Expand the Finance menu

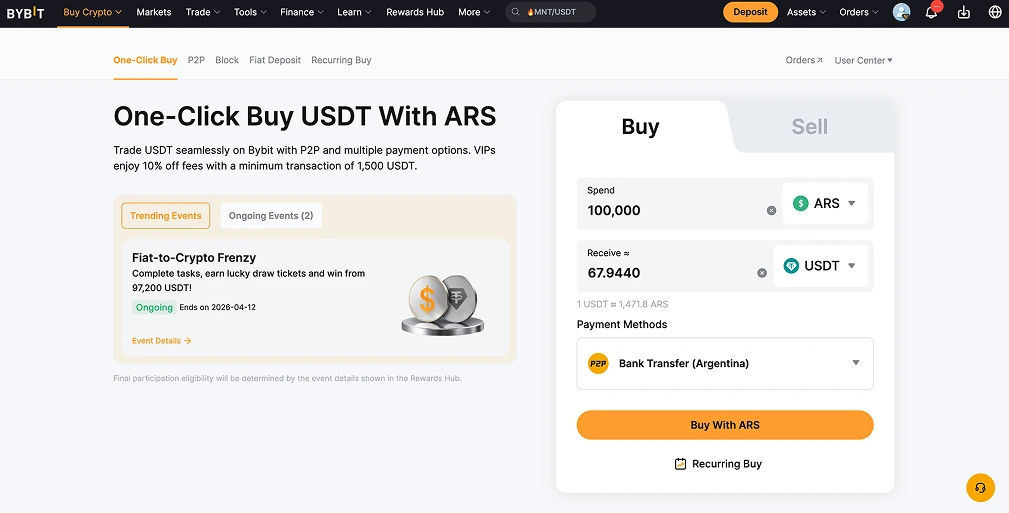(x=302, y=12)
